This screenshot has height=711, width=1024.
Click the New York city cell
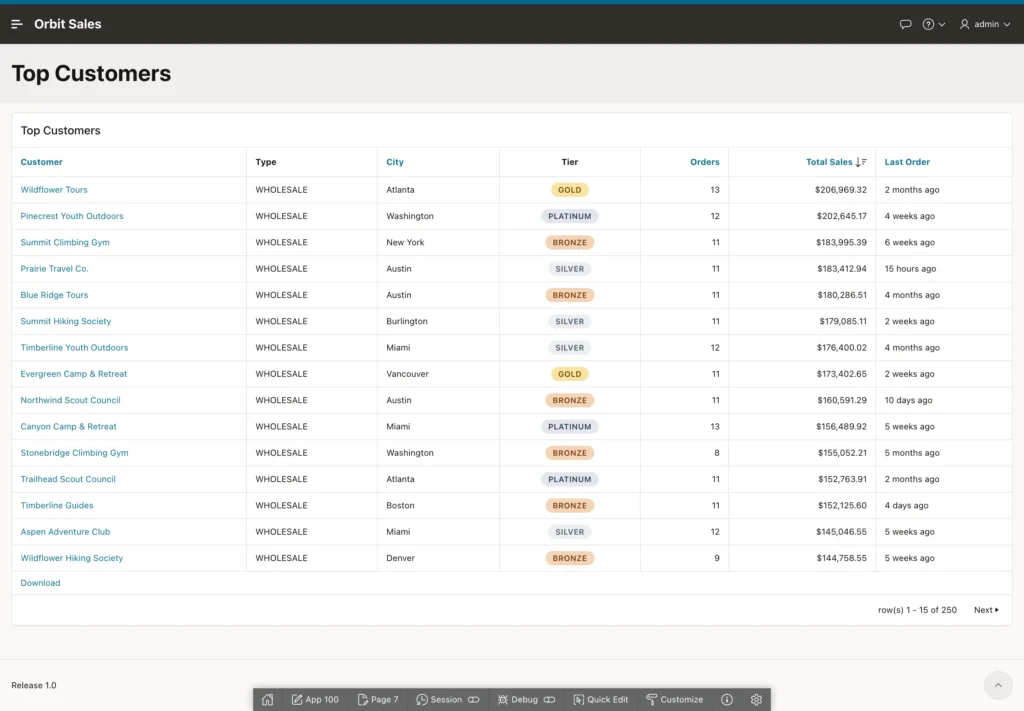[405, 242]
